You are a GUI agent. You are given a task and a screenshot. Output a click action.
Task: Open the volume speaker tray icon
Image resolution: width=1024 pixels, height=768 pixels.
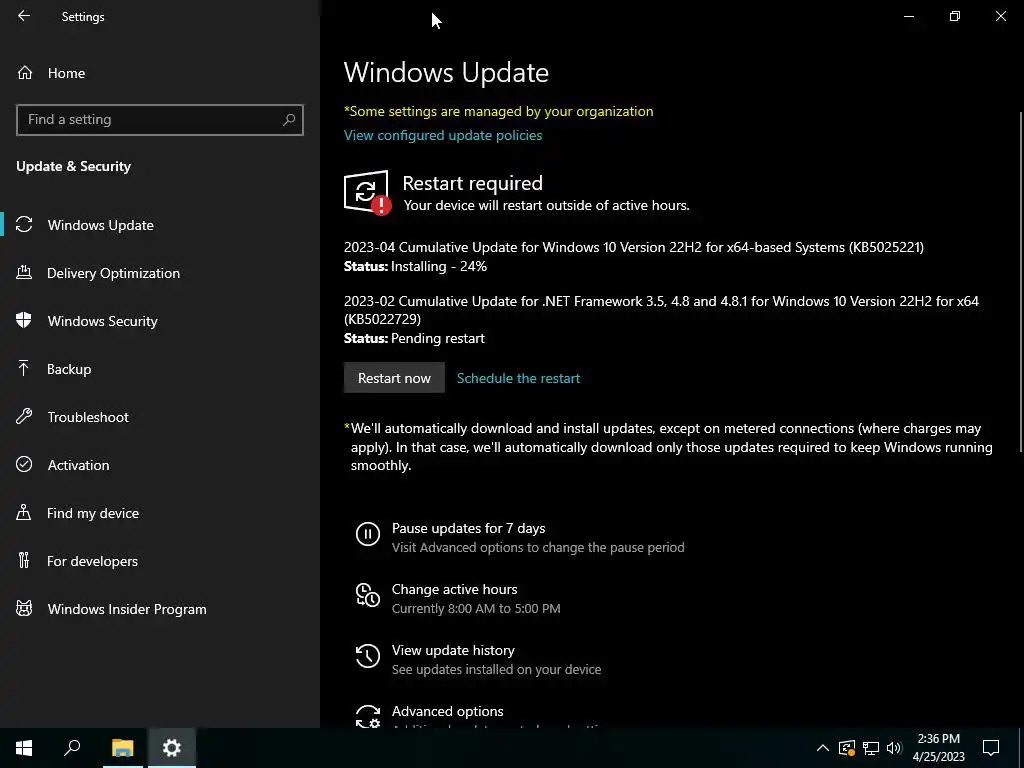pyautogui.click(x=894, y=748)
